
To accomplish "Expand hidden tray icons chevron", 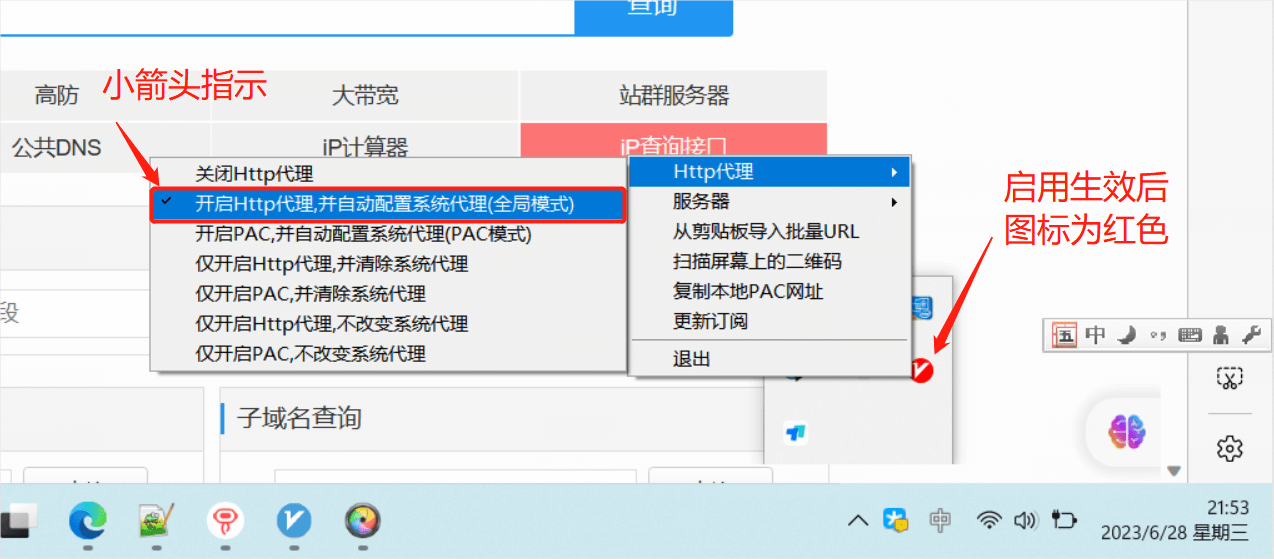I will click(858, 520).
